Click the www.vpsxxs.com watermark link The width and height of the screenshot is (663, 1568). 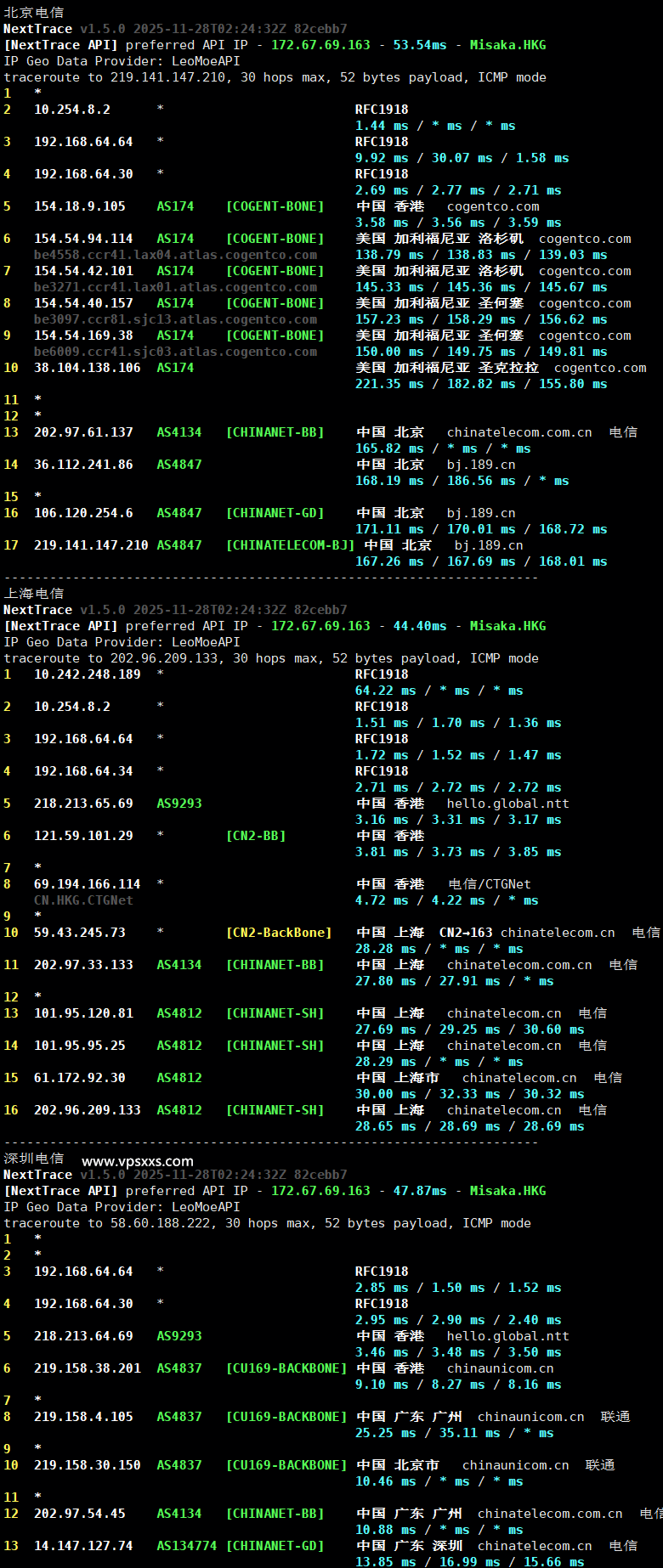tap(138, 1161)
